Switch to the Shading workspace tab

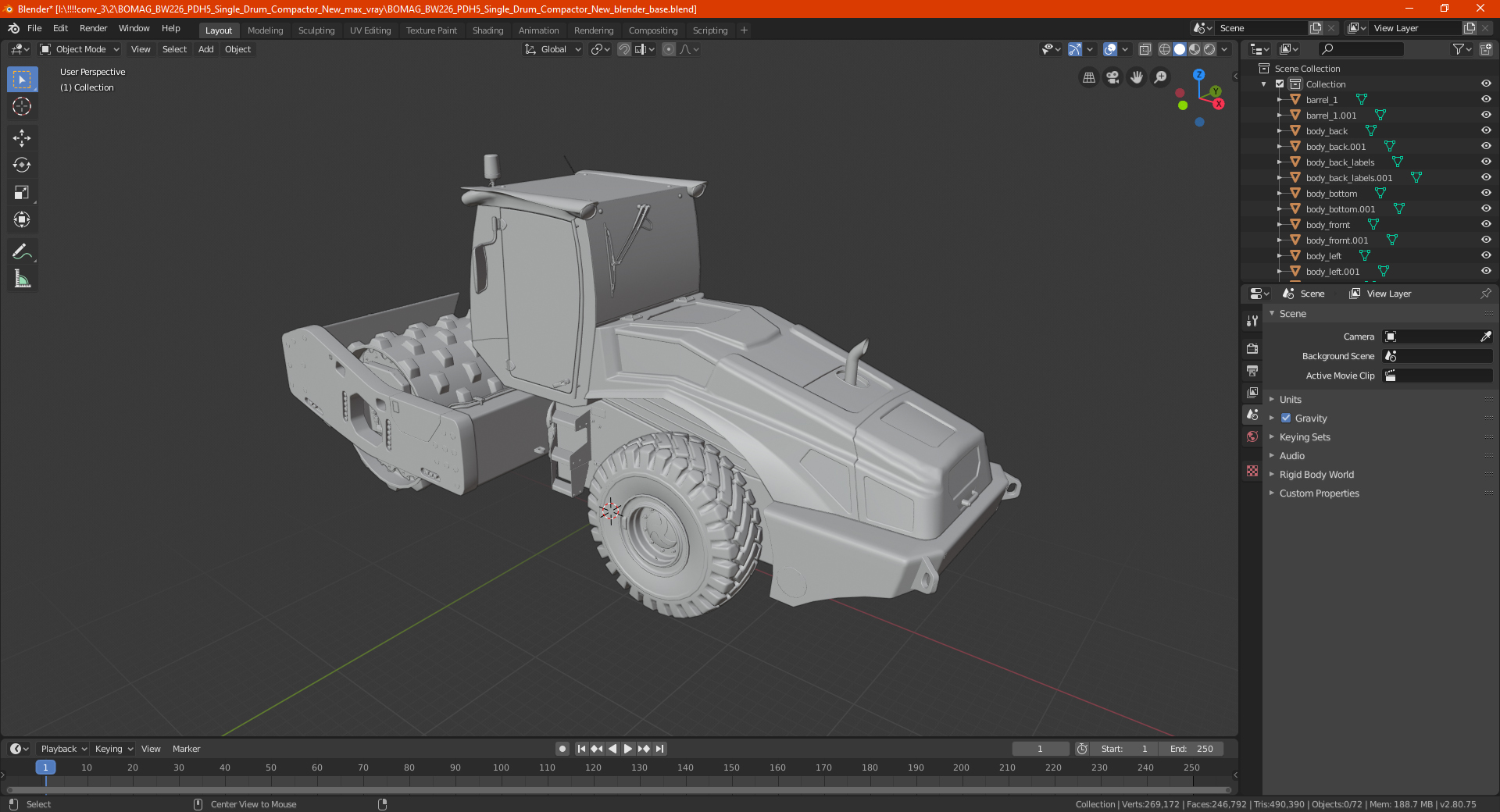tap(487, 30)
